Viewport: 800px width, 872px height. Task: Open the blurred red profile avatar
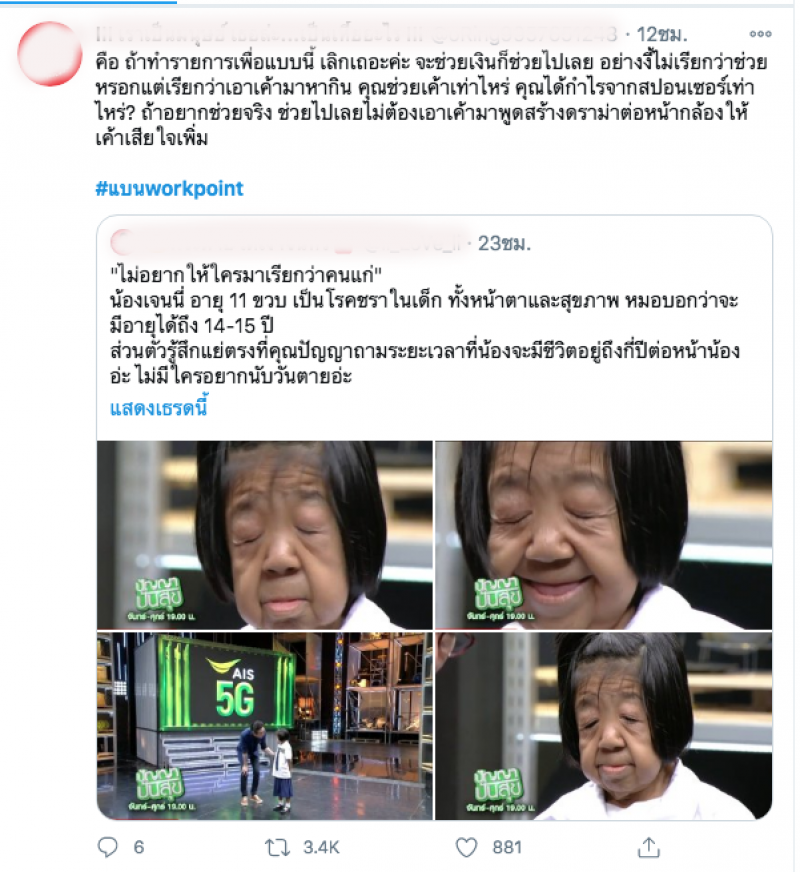[x=50, y=54]
